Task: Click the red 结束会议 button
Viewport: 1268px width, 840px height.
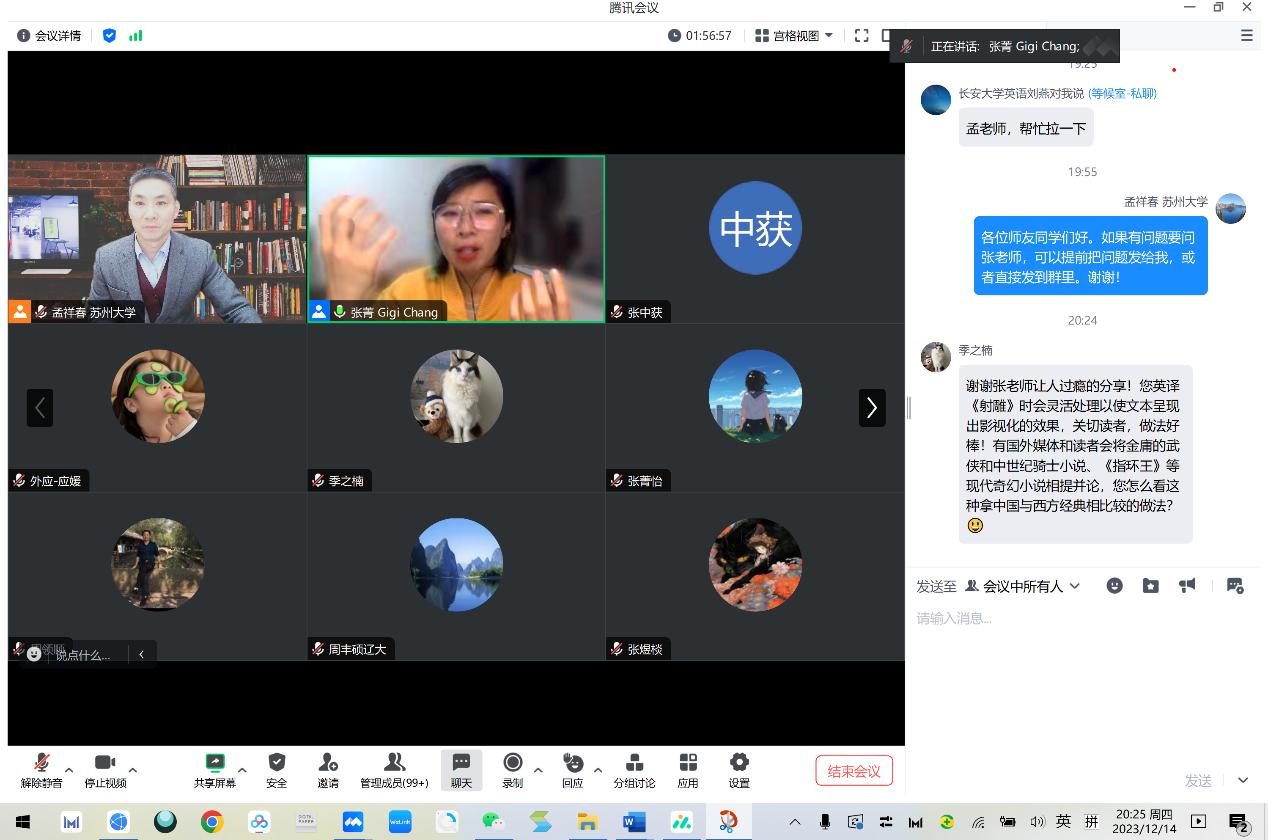Action: 854,771
